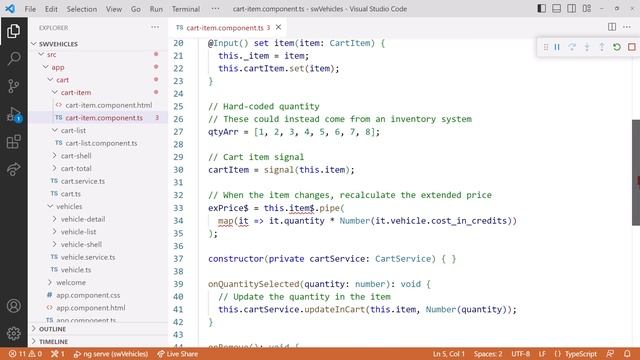Open the Extensions view
Image resolution: width=640 pixels, height=360 pixels.
click(x=13, y=142)
